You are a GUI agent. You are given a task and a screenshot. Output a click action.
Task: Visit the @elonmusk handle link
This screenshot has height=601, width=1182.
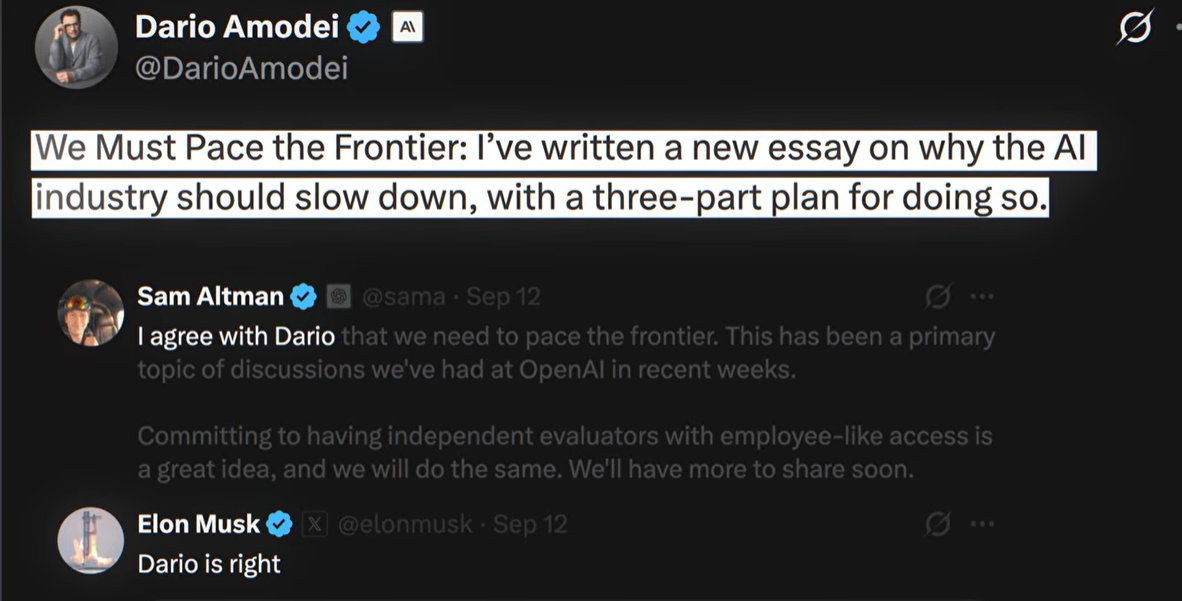pyautogui.click(x=405, y=523)
